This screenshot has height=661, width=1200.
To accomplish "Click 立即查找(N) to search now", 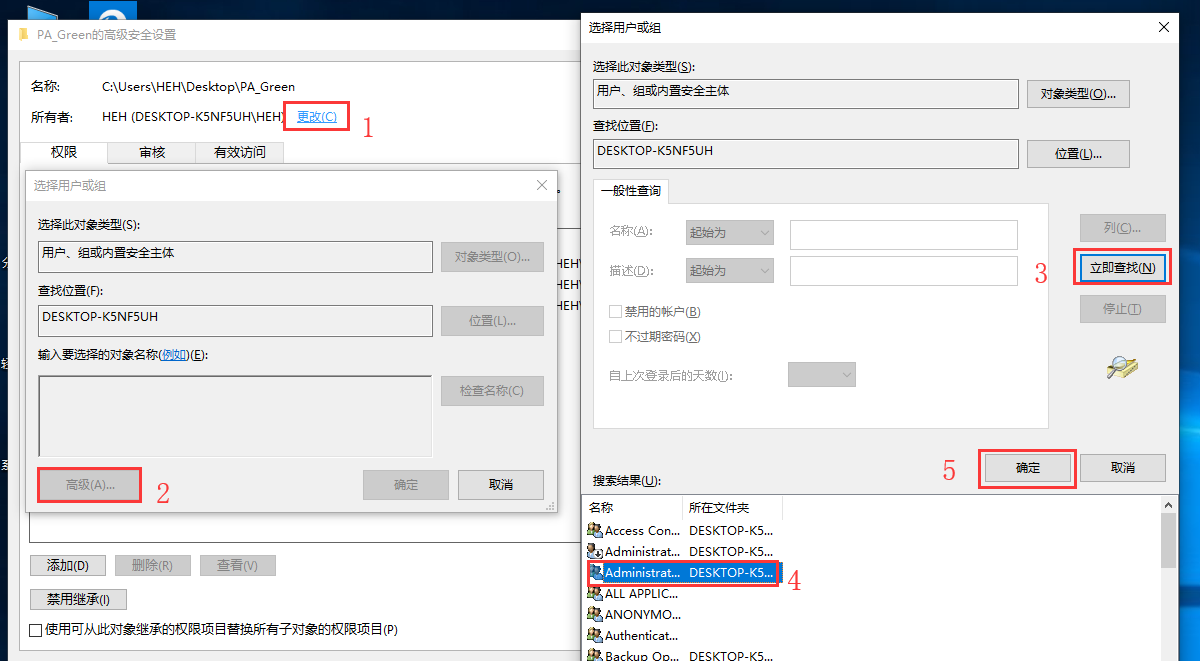I will (x=1122, y=268).
